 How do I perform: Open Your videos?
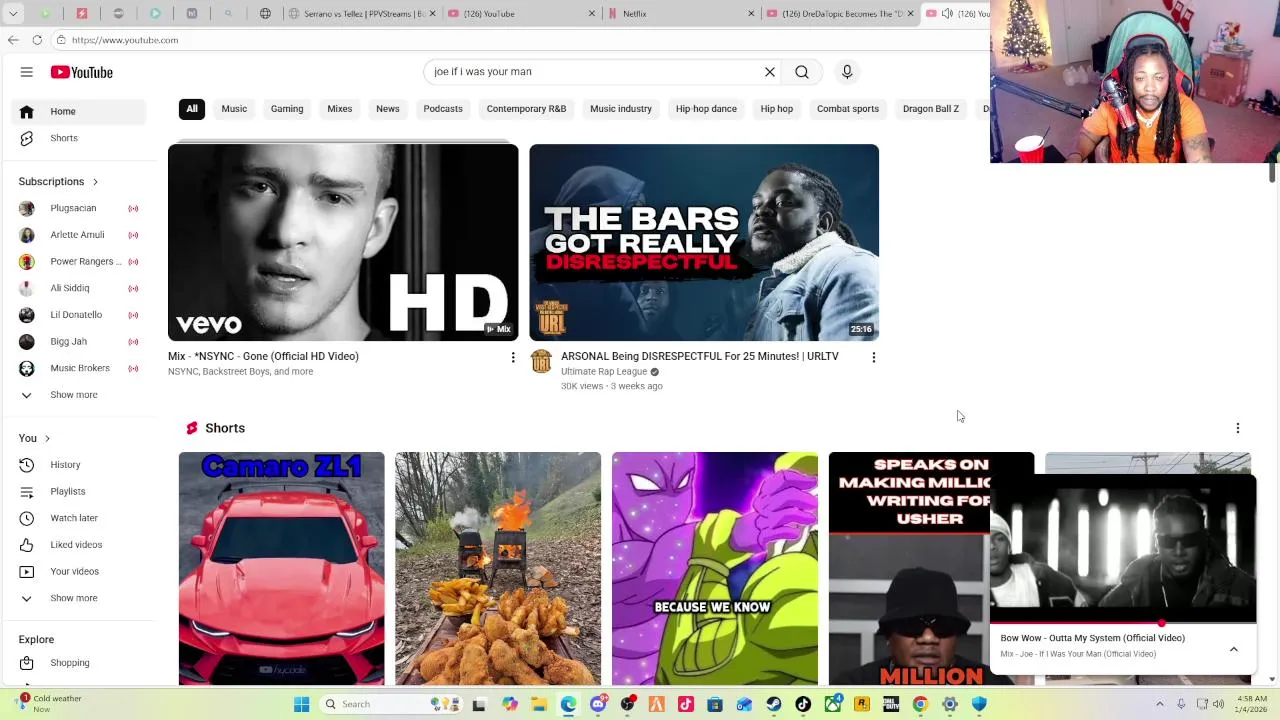click(x=80, y=571)
